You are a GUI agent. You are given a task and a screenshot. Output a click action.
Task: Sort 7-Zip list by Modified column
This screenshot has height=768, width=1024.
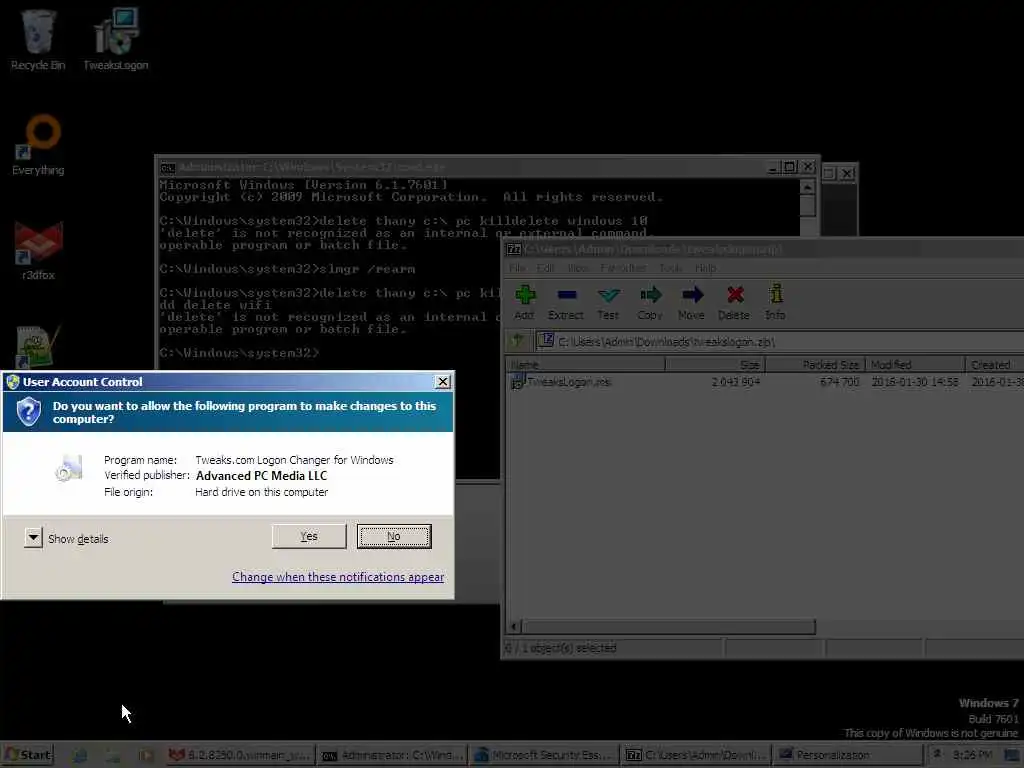point(915,364)
